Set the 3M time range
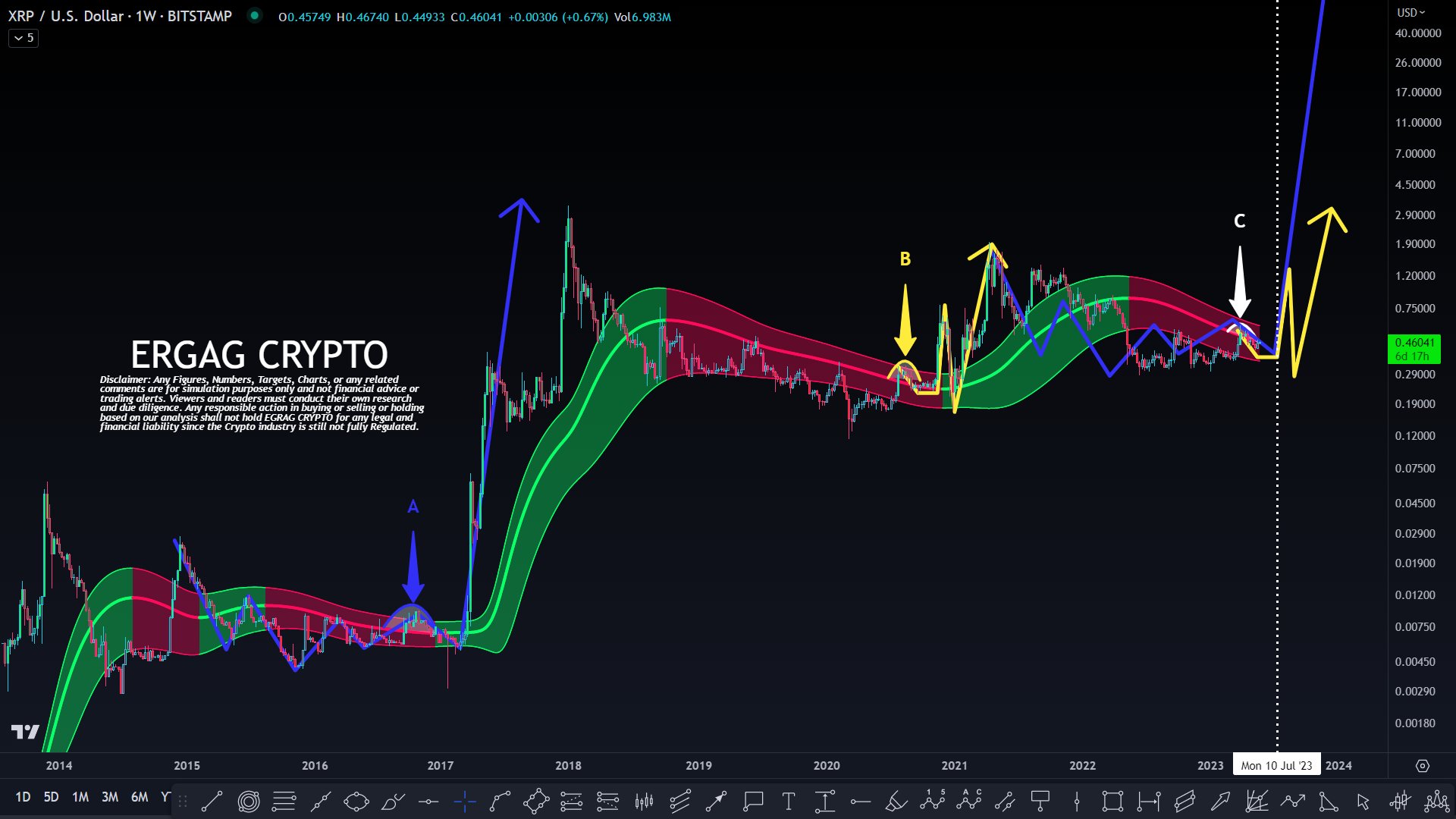Viewport: 1456px width, 819px height. (110, 797)
